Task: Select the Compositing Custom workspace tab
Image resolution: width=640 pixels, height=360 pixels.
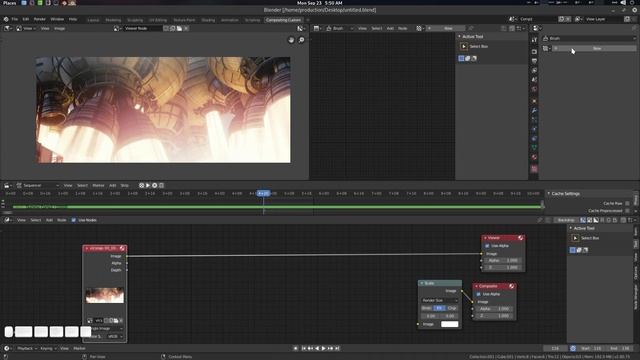Action: point(283,20)
